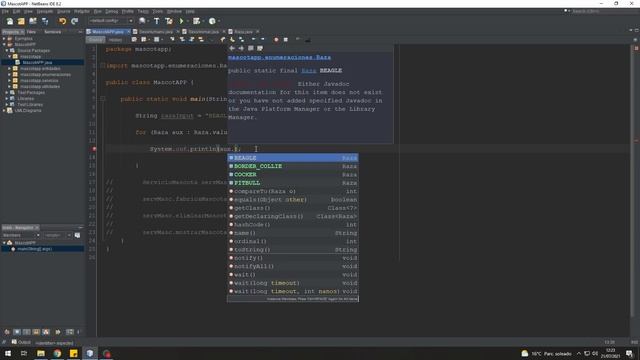640x360 pixels.
Task: Switch editor to Source view
Action: [96, 40]
